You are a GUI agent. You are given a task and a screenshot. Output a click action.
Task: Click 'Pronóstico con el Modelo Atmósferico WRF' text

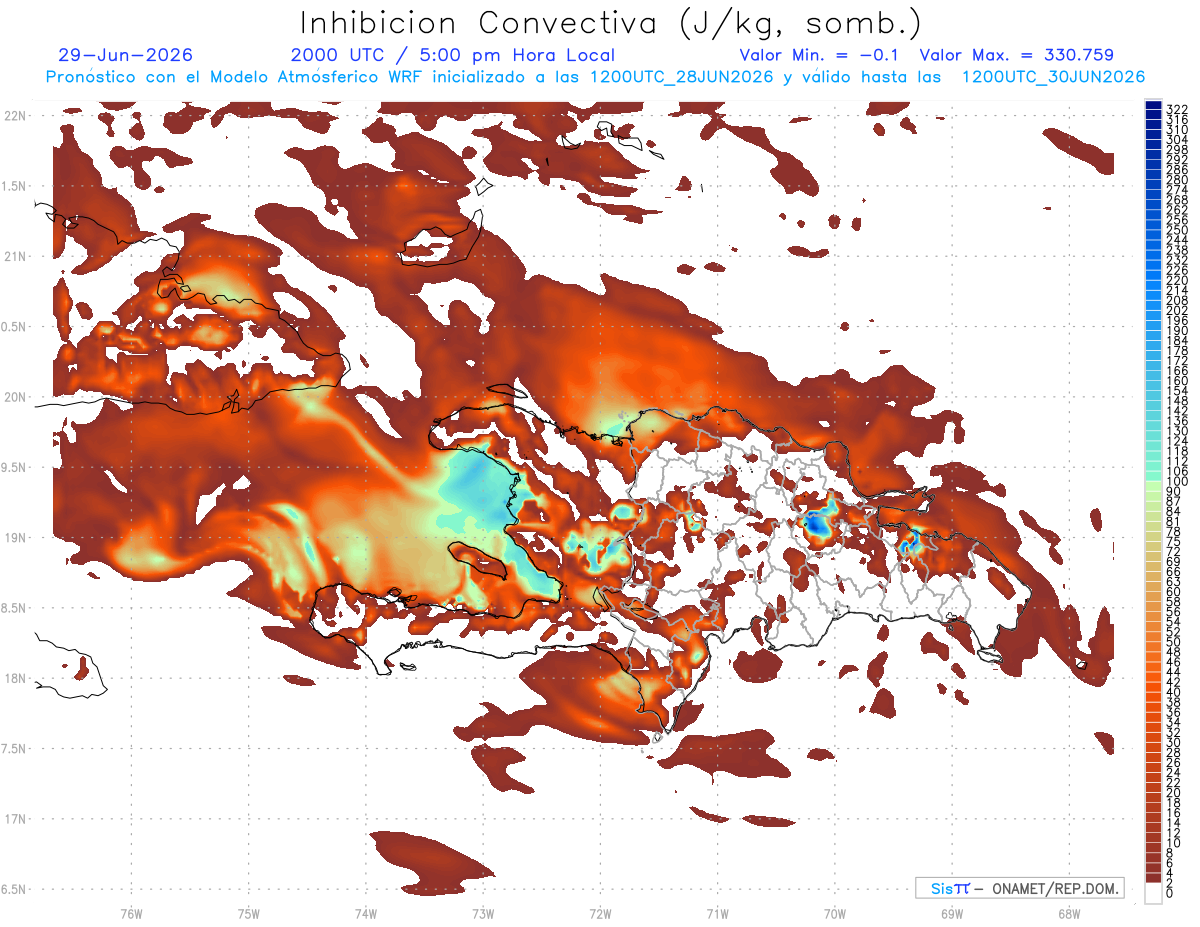237,77
